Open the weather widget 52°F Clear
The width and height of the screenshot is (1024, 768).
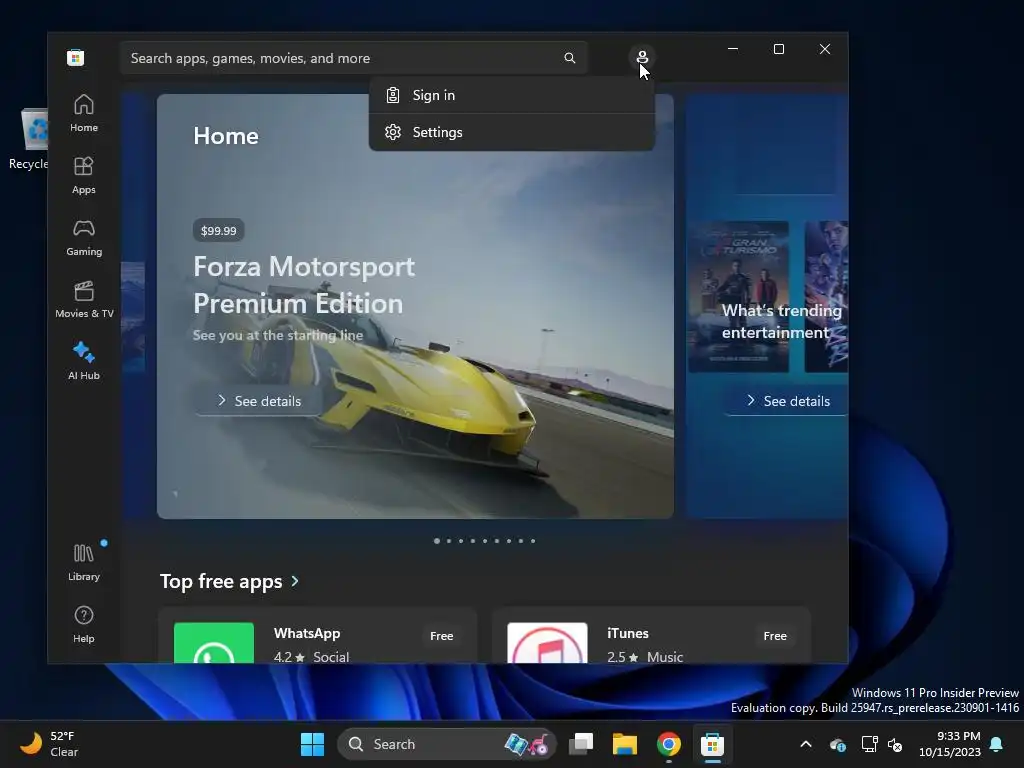[49, 744]
